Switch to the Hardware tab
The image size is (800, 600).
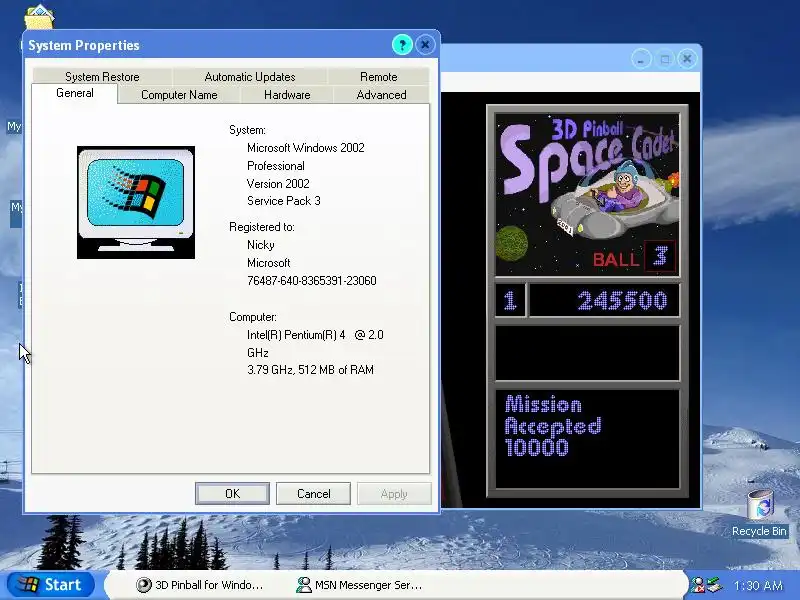pyautogui.click(x=287, y=95)
